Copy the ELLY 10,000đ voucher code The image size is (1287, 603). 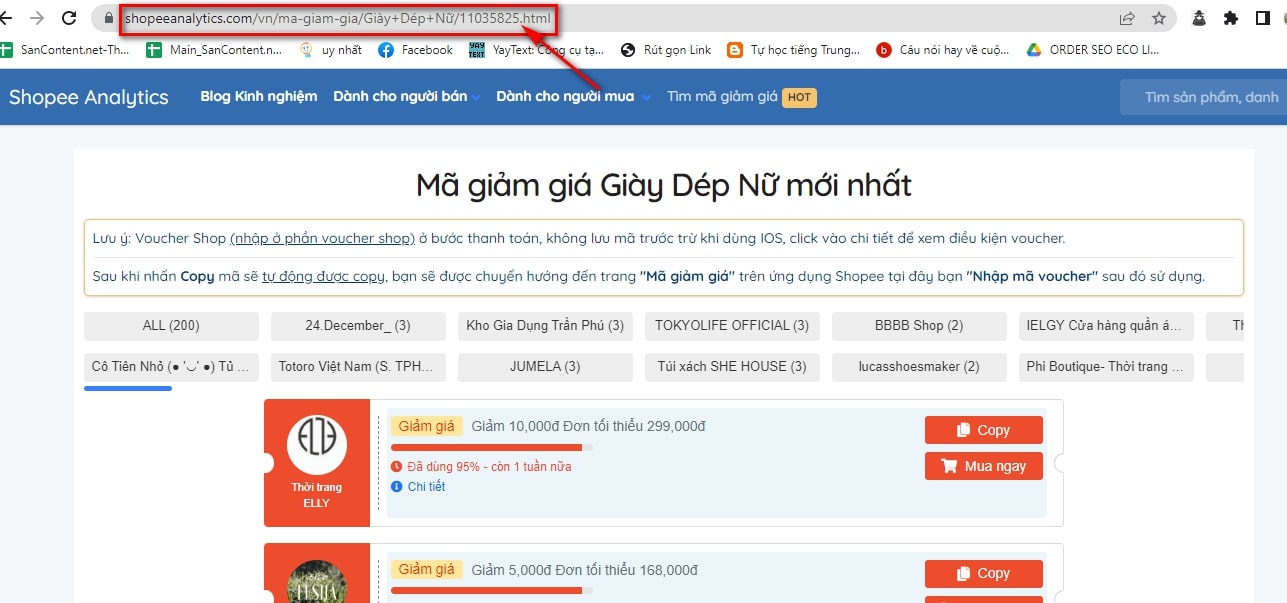pyautogui.click(x=983, y=430)
